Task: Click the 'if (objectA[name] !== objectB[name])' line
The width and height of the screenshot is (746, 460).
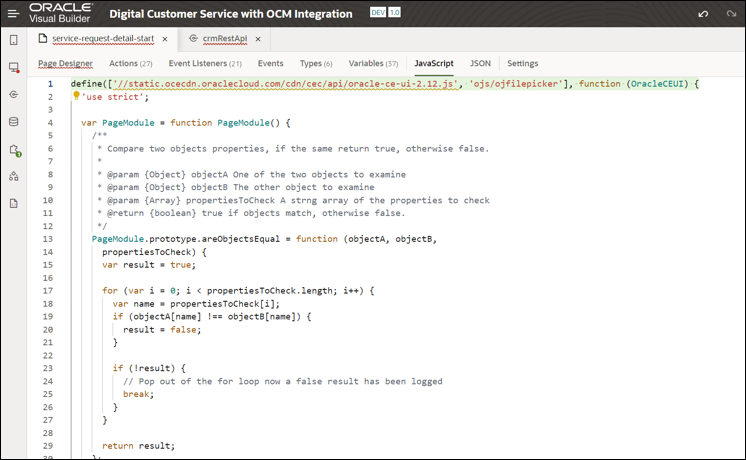Action: coord(212,316)
